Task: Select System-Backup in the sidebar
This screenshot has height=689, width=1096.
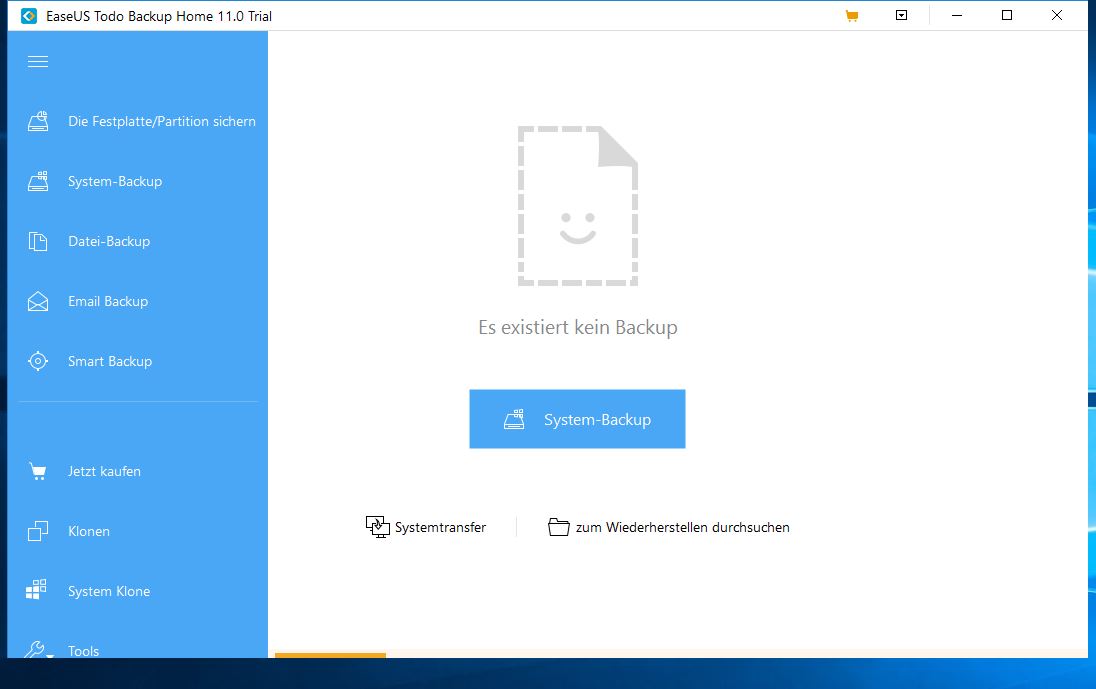Action: 115,181
